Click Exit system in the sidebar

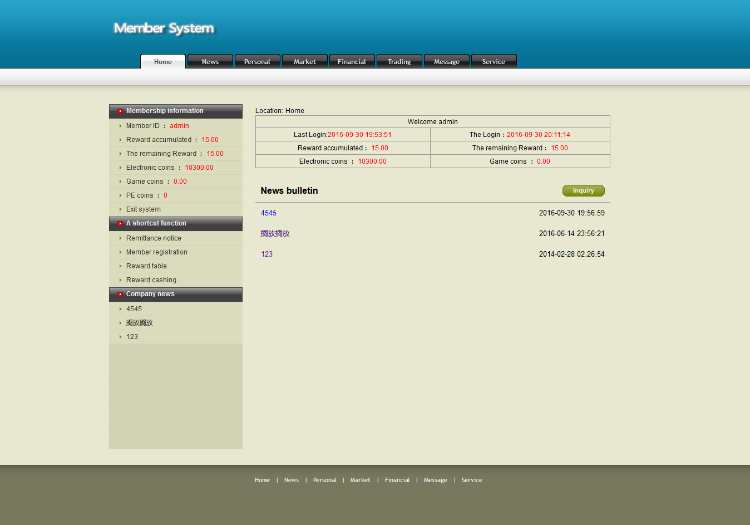pyautogui.click(x=143, y=209)
